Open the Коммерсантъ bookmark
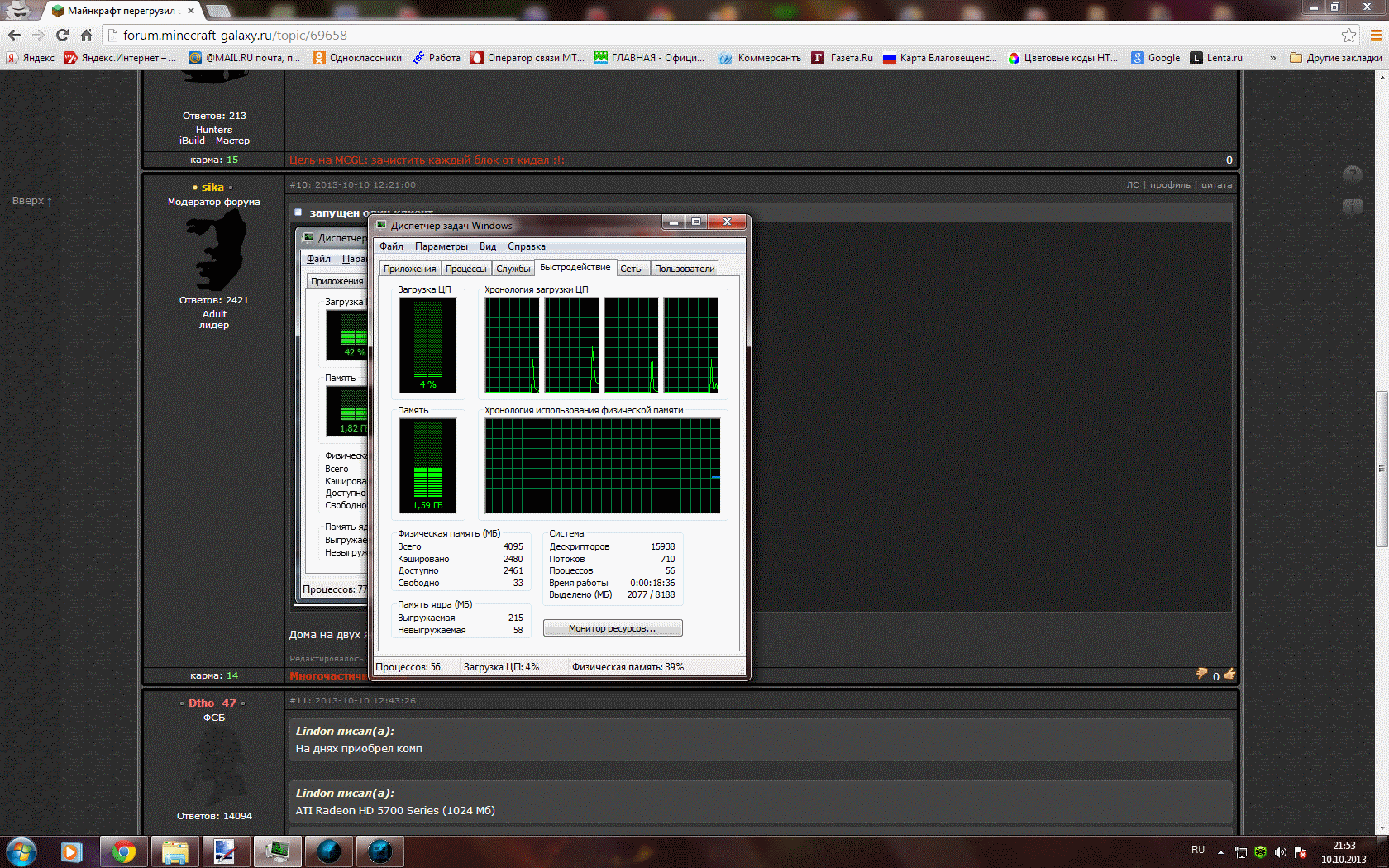Viewport: 1389px width, 868px height. point(760,58)
